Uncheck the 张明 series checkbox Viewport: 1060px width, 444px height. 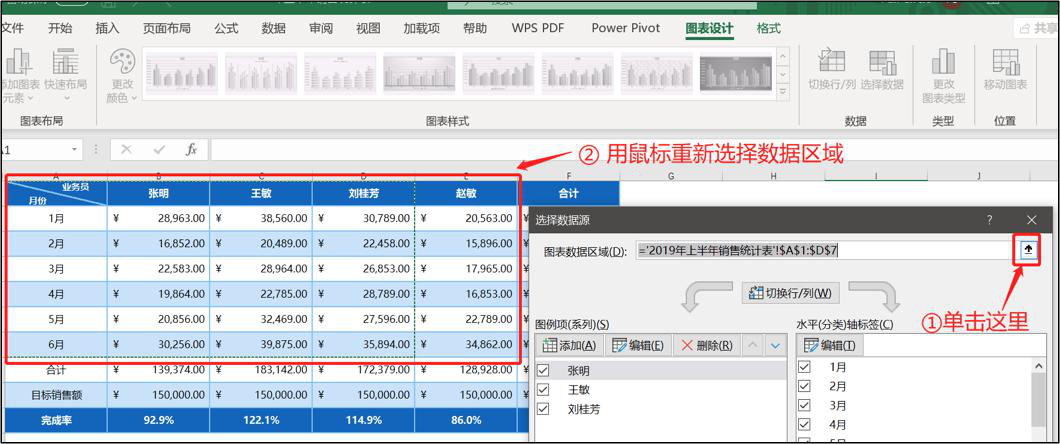click(543, 371)
